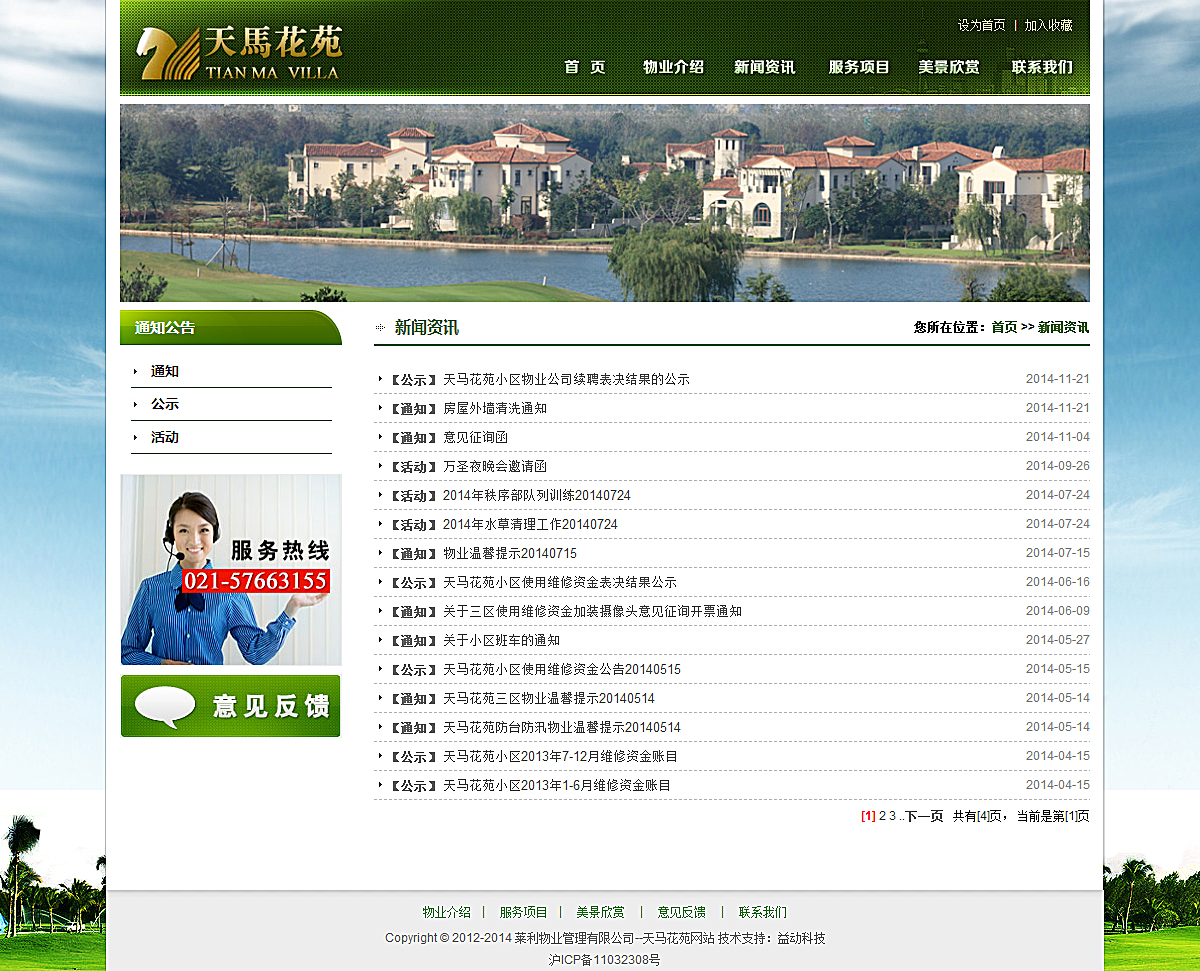Open 天马花苑小区2013年7-12月维修资金账目

tap(560, 756)
